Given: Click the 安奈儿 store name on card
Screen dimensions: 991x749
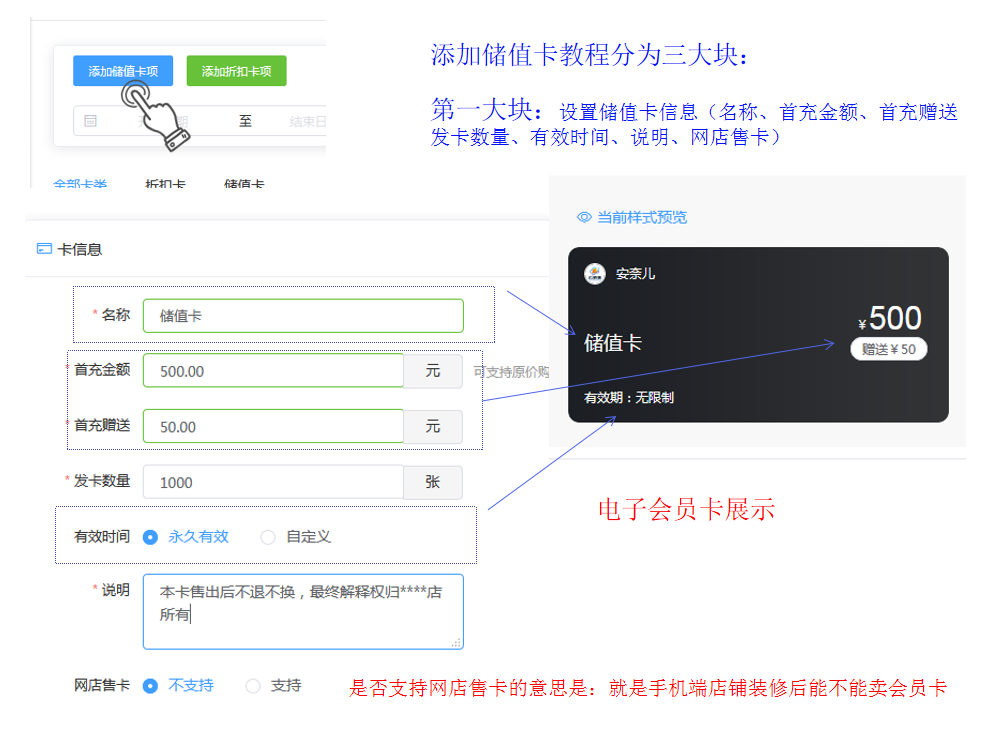Looking at the screenshot, I should (635, 274).
